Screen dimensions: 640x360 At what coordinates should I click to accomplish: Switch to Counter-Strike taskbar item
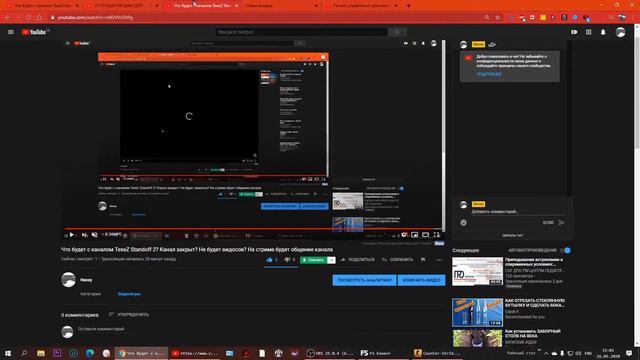[438, 353]
